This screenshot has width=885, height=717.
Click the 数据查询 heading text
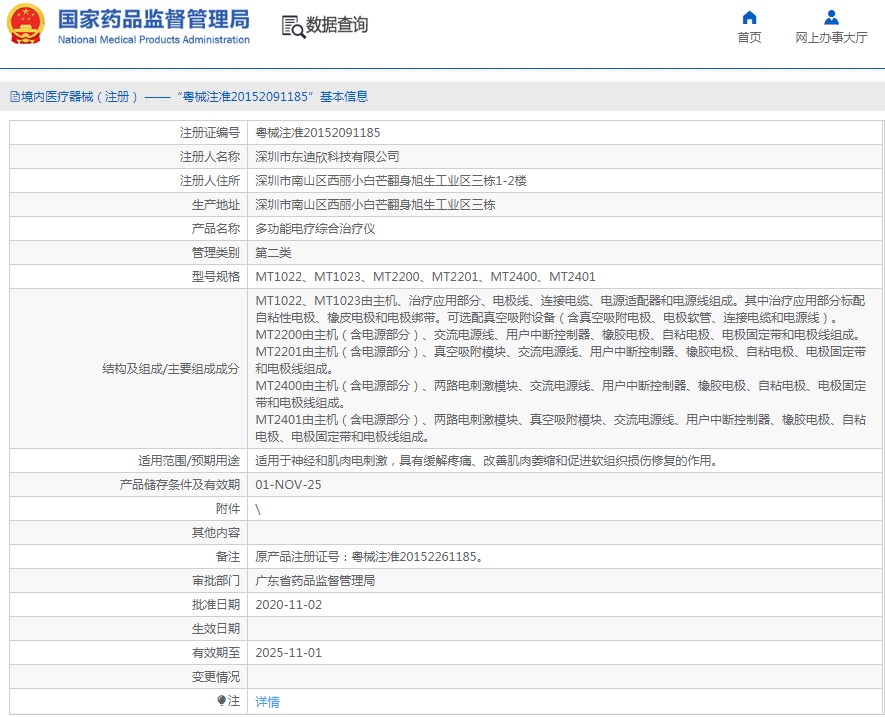[337, 25]
